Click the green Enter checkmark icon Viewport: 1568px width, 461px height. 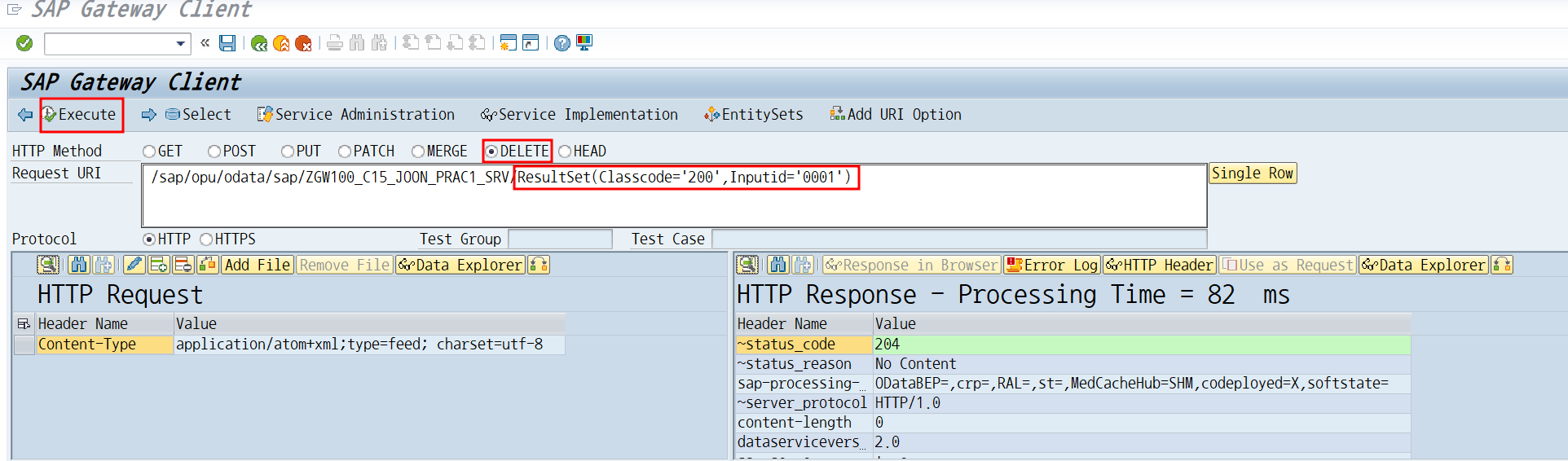click(x=24, y=43)
